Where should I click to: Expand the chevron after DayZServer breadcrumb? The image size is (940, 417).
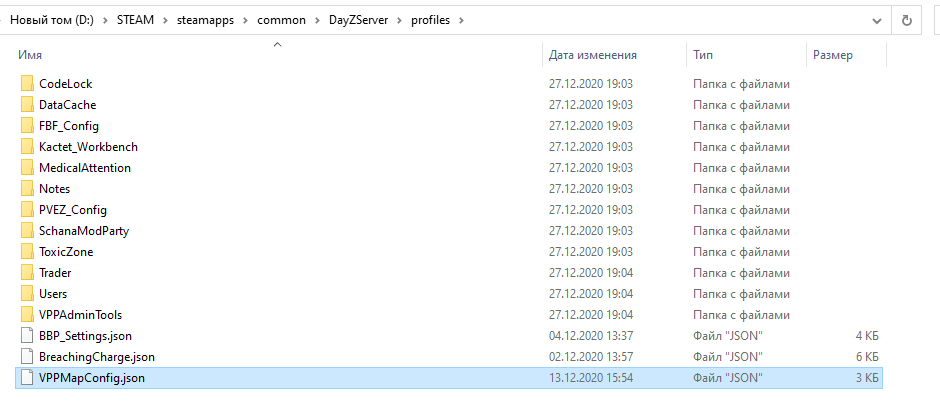click(x=399, y=20)
